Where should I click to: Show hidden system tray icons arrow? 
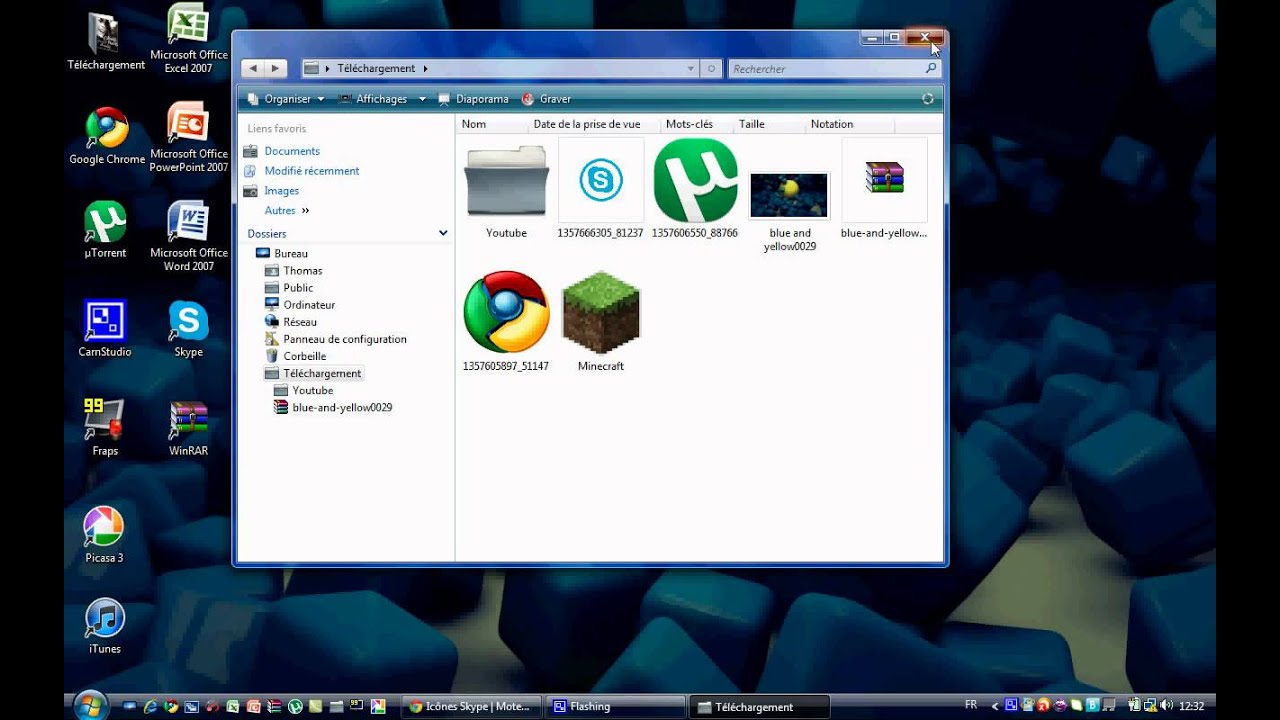tap(995, 706)
